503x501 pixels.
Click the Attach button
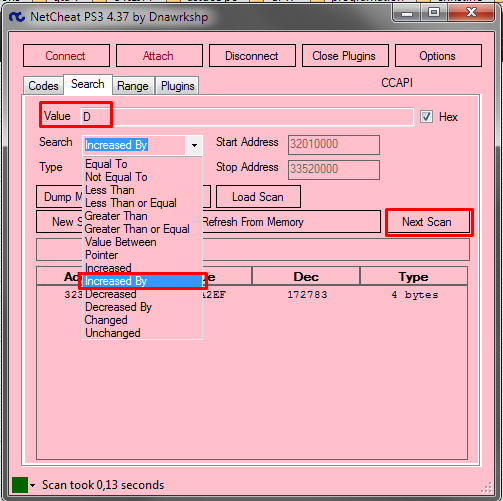pos(159,56)
